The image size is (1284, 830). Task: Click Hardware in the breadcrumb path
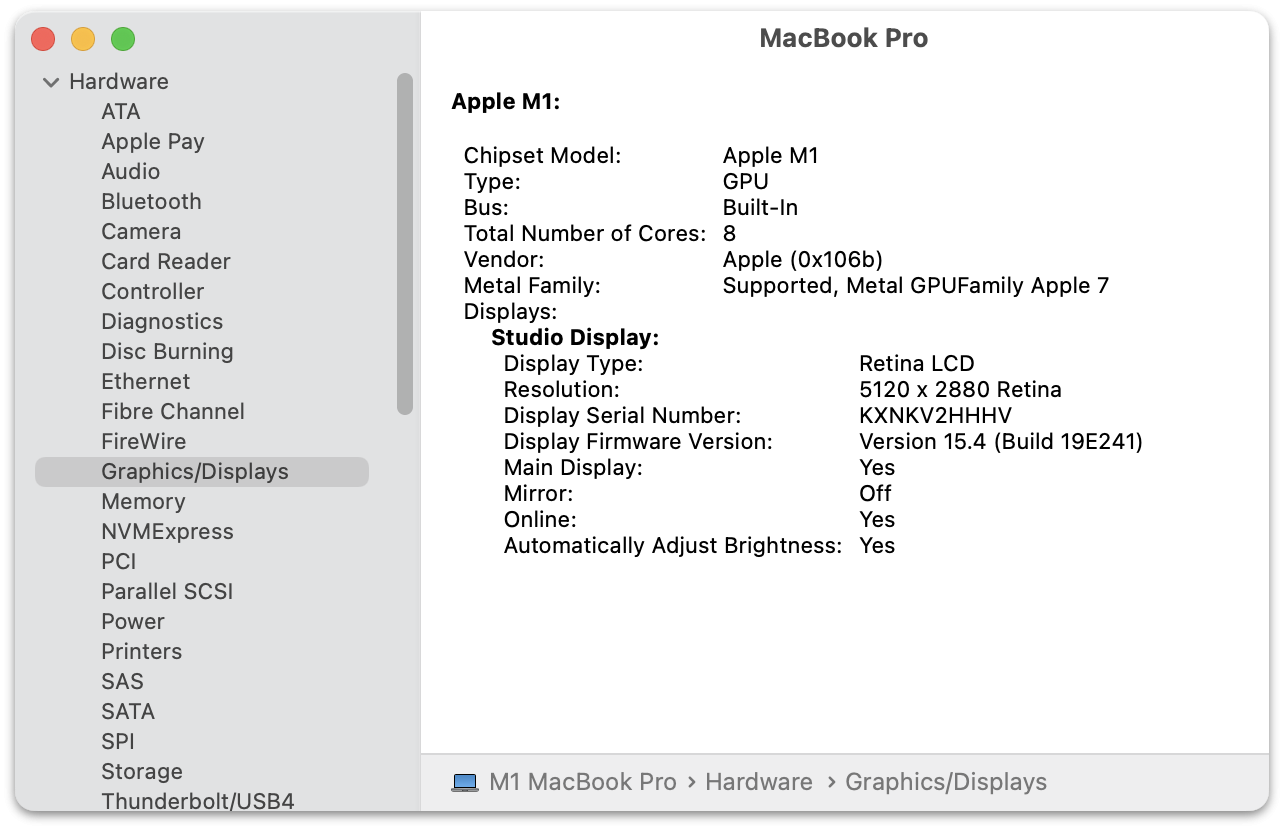(759, 781)
